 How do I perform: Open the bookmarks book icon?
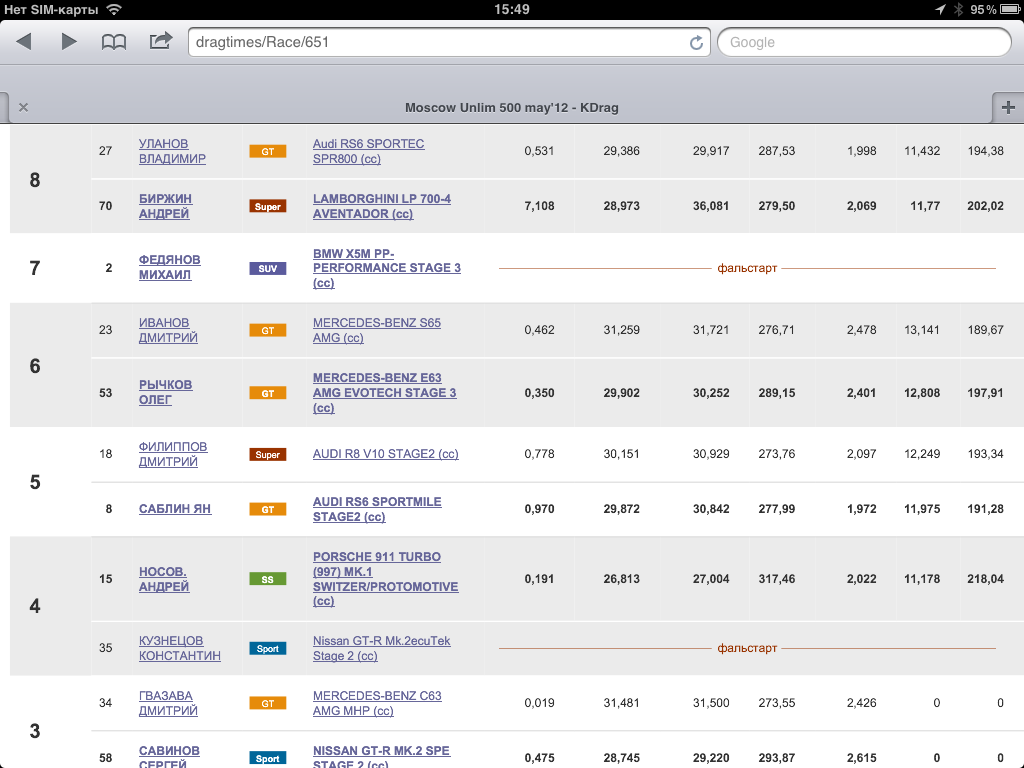(114, 42)
